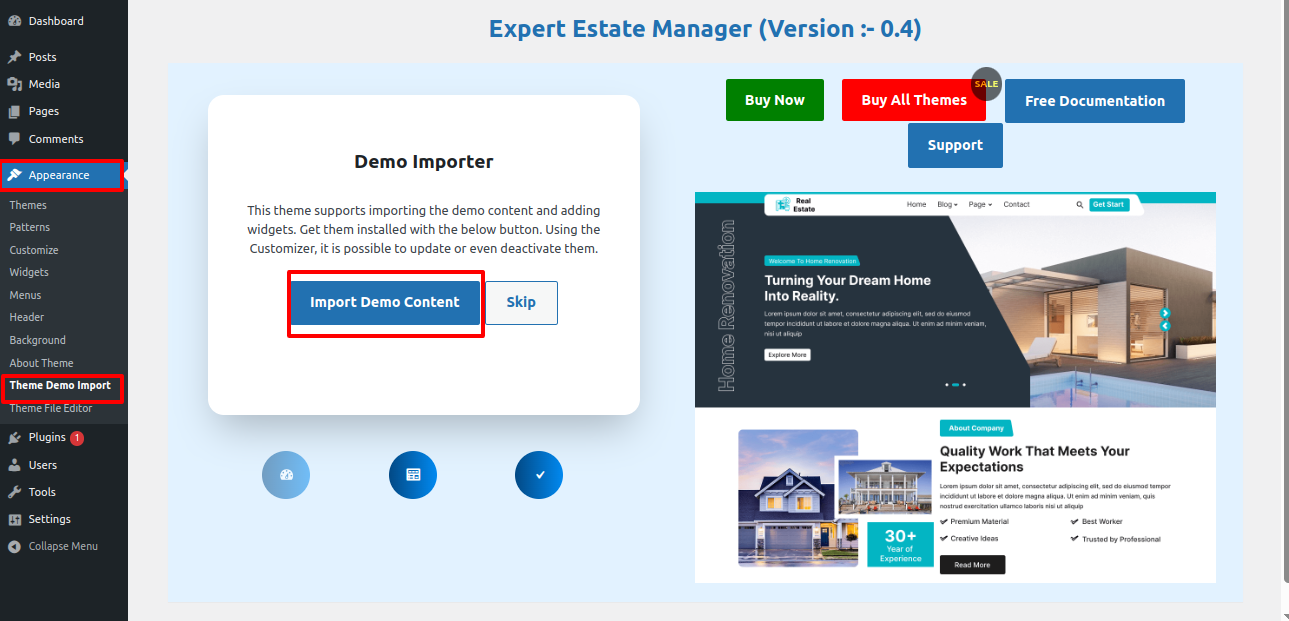Click the Settings sliders icon

tap(14, 519)
